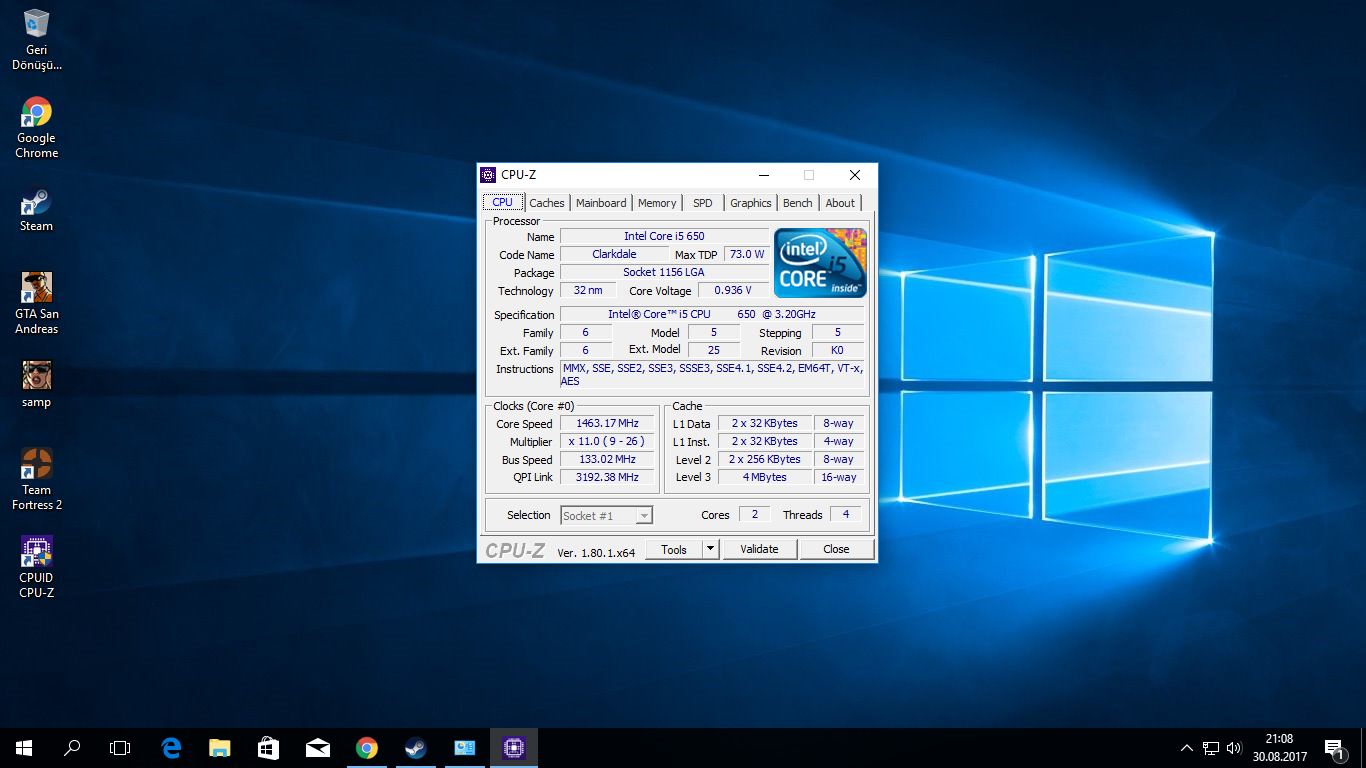Click the taskbar clock showing 21:08
The image size is (1366, 768).
point(1279,747)
